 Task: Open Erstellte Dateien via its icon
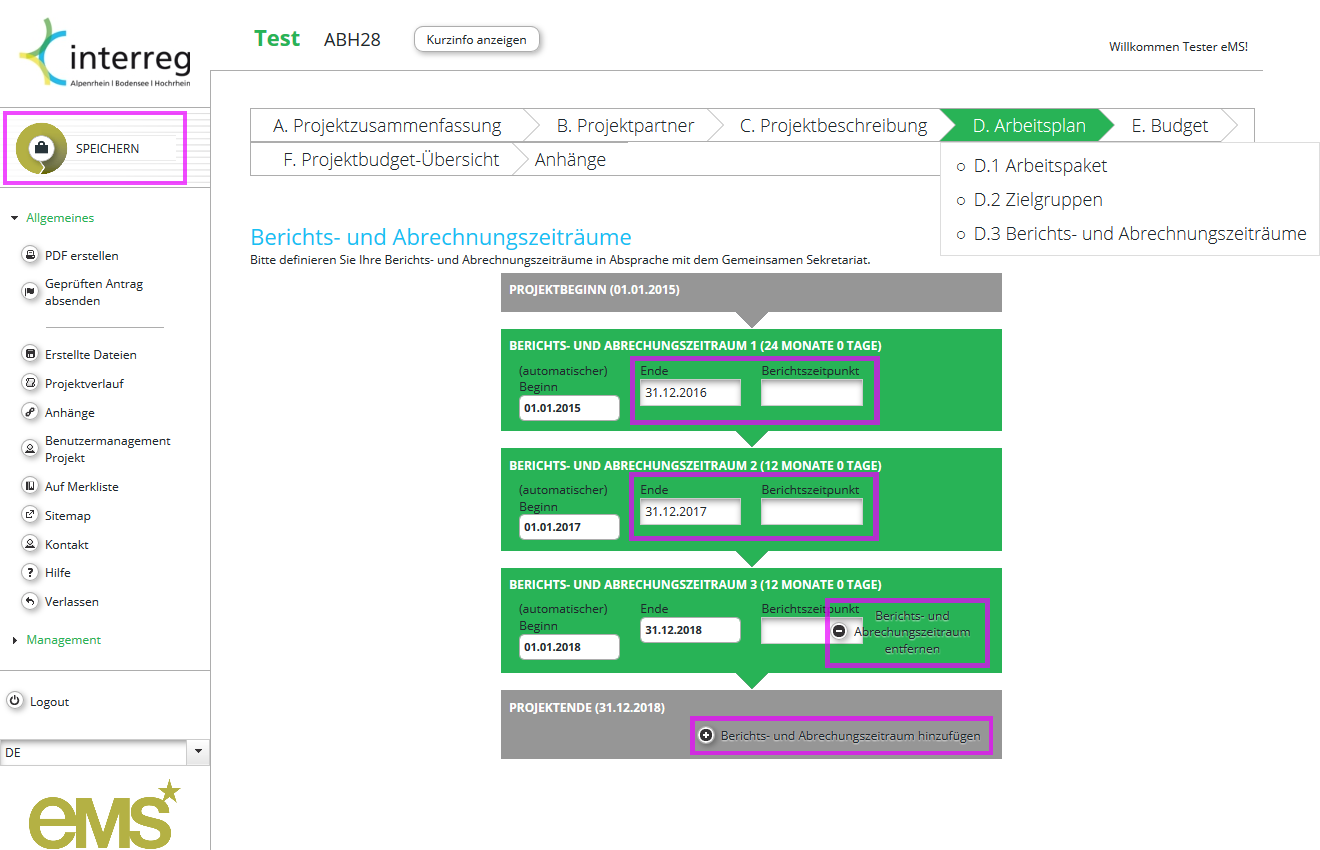pyautogui.click(x=30, y=354)
